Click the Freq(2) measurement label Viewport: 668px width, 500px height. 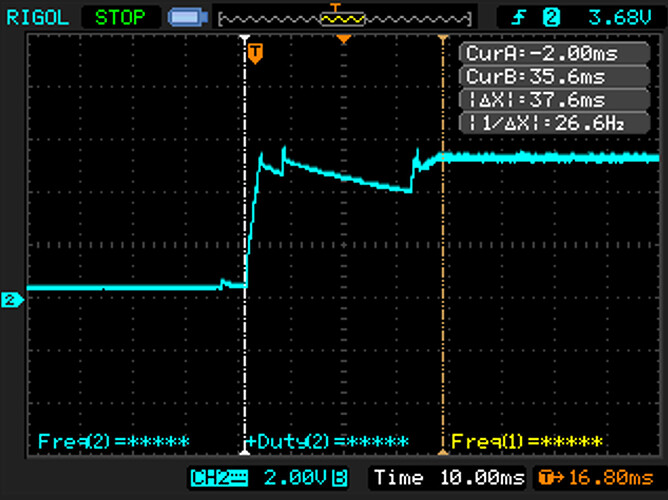tap(113, 441)
